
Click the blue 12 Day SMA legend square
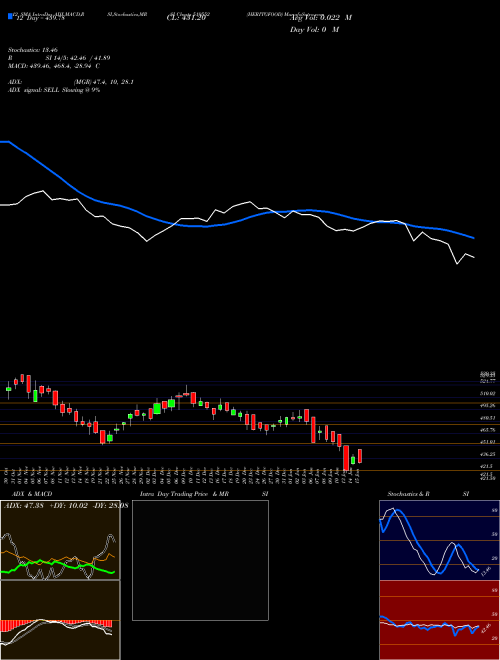pos(10,17)
